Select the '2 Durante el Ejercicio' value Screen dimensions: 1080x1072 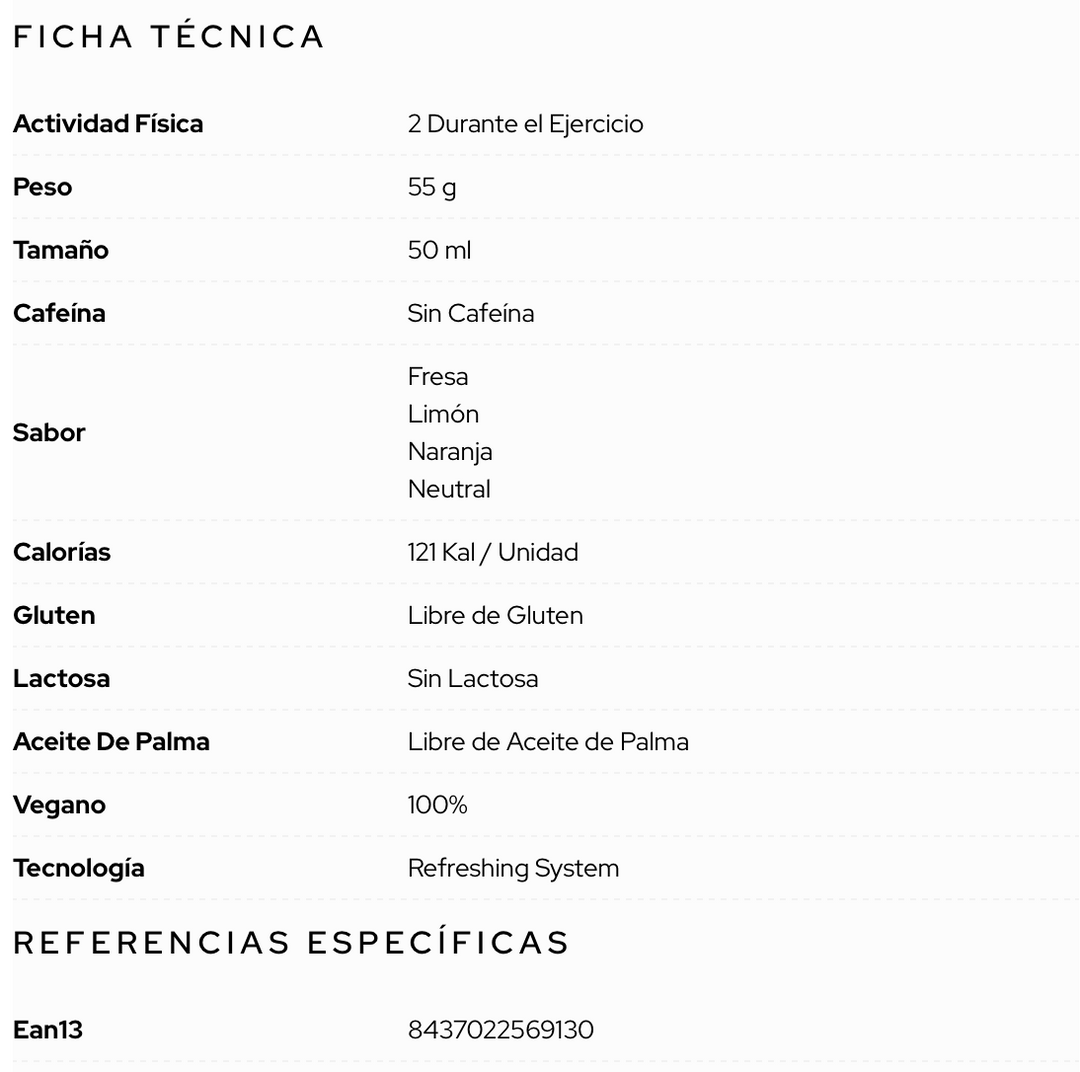click(x=525, y=124)
